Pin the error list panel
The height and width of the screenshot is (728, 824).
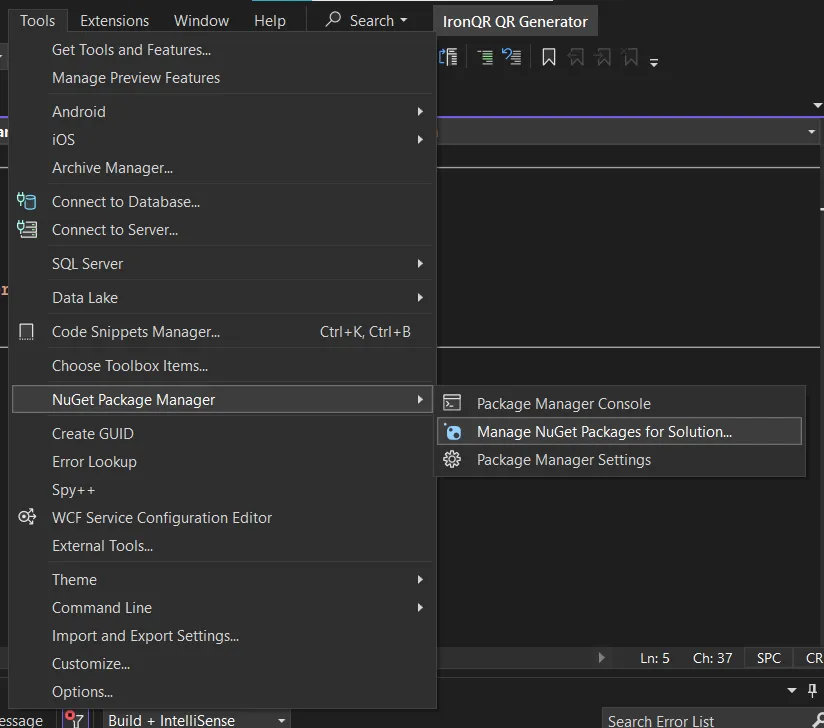[x=811, y=691]
